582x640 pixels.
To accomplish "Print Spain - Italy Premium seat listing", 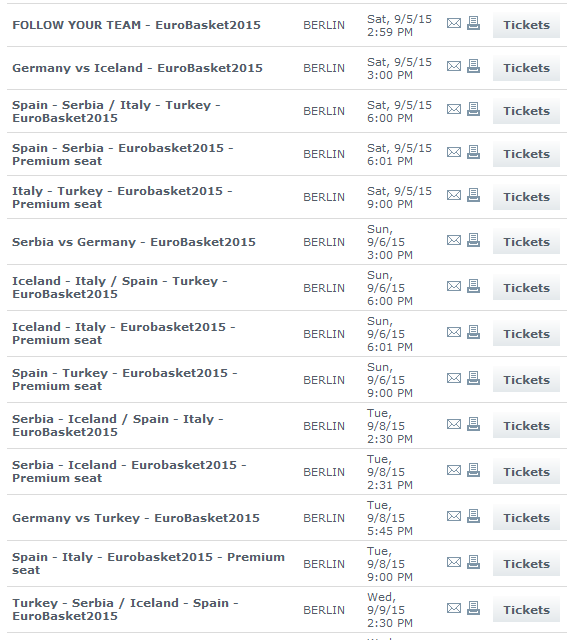I will pyautogui.click(x=473, y=562).
